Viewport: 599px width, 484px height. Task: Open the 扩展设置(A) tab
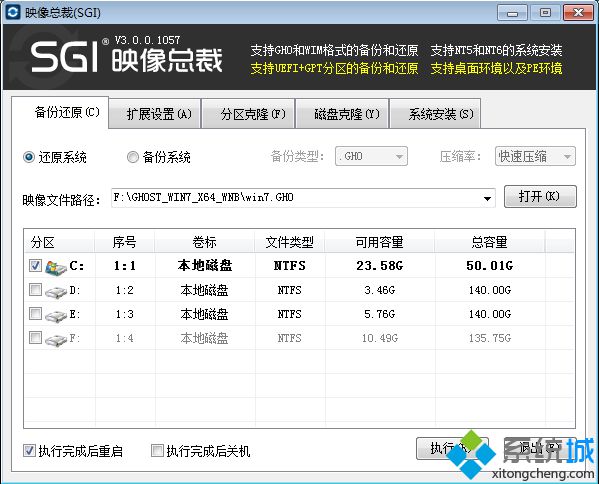point(155,114)
